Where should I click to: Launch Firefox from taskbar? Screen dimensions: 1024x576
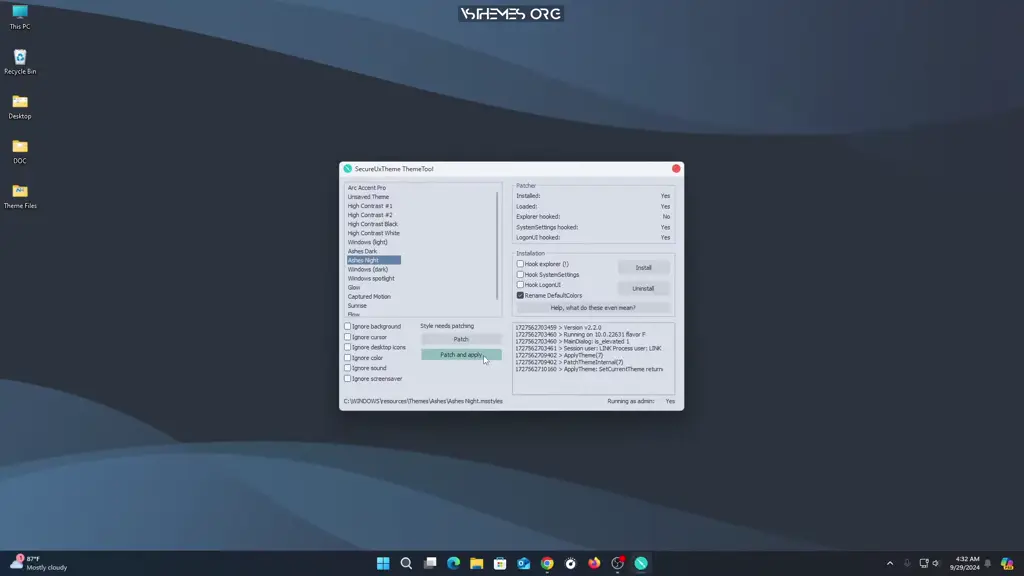594,563
